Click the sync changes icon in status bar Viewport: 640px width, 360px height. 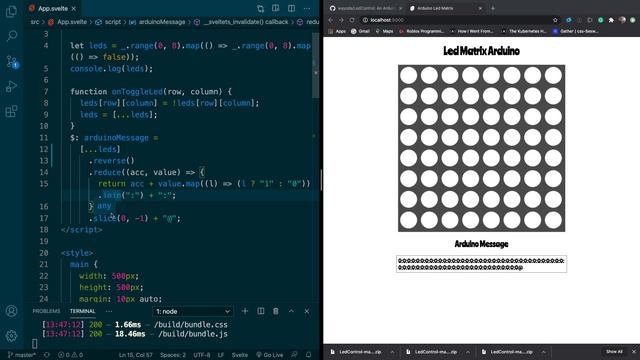click(x=47, y=355)
